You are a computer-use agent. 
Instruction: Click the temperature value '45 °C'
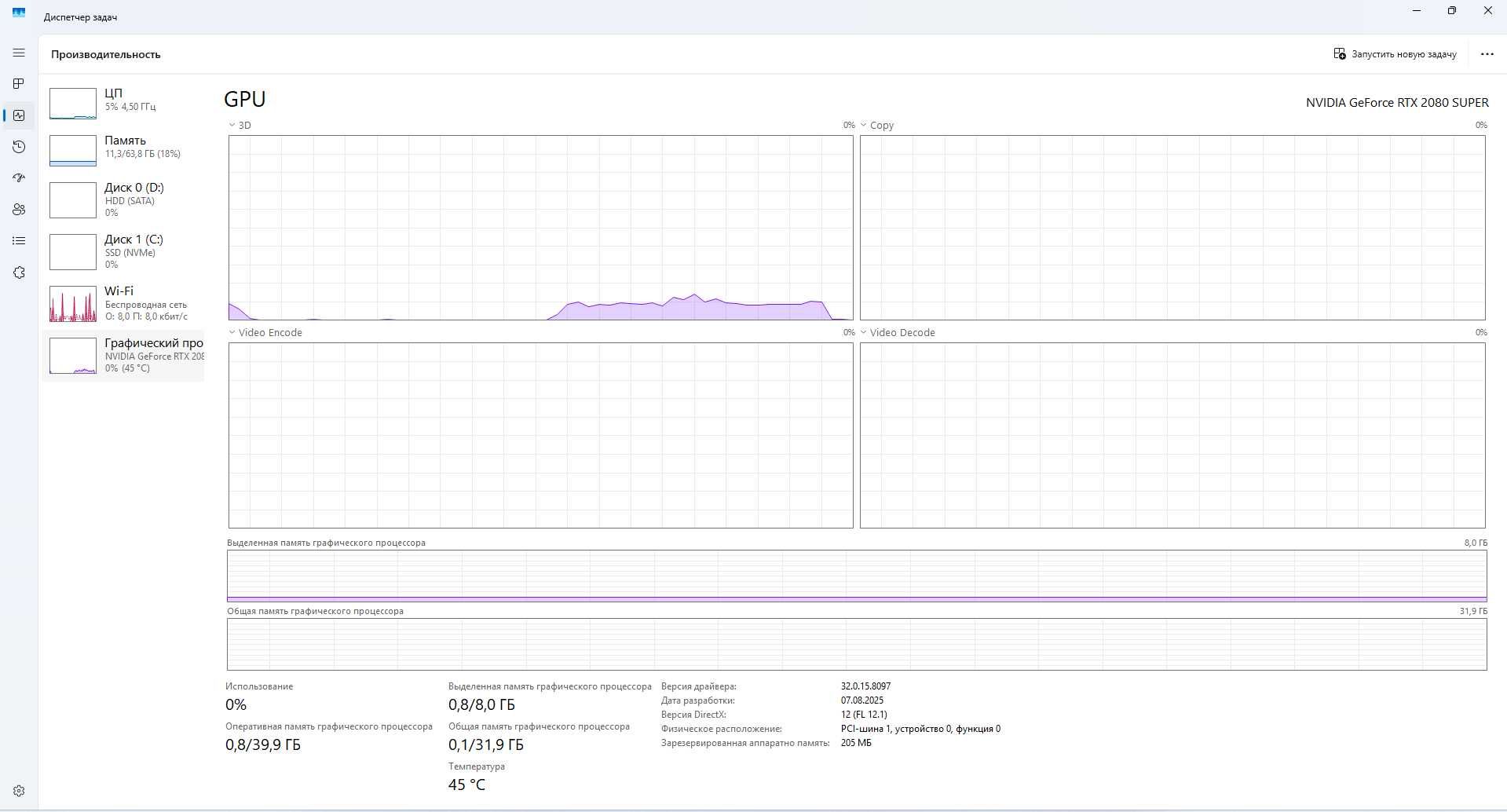(466, 785)
